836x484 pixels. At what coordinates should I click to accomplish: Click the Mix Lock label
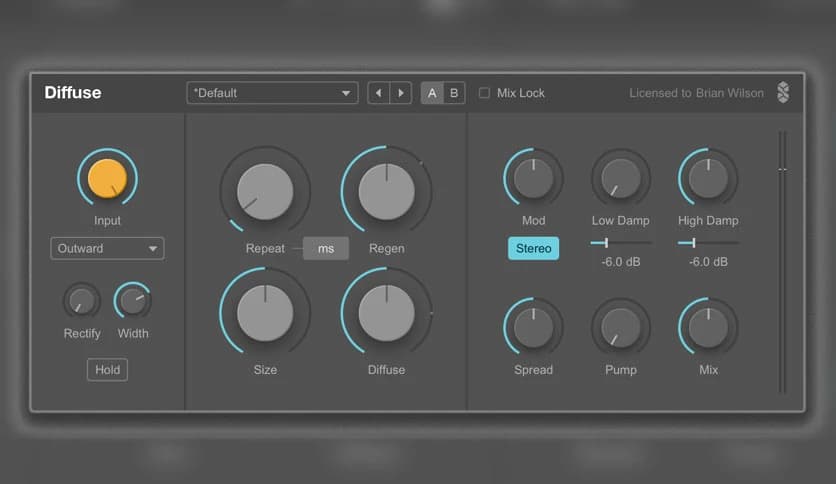[x=521, y=93]
